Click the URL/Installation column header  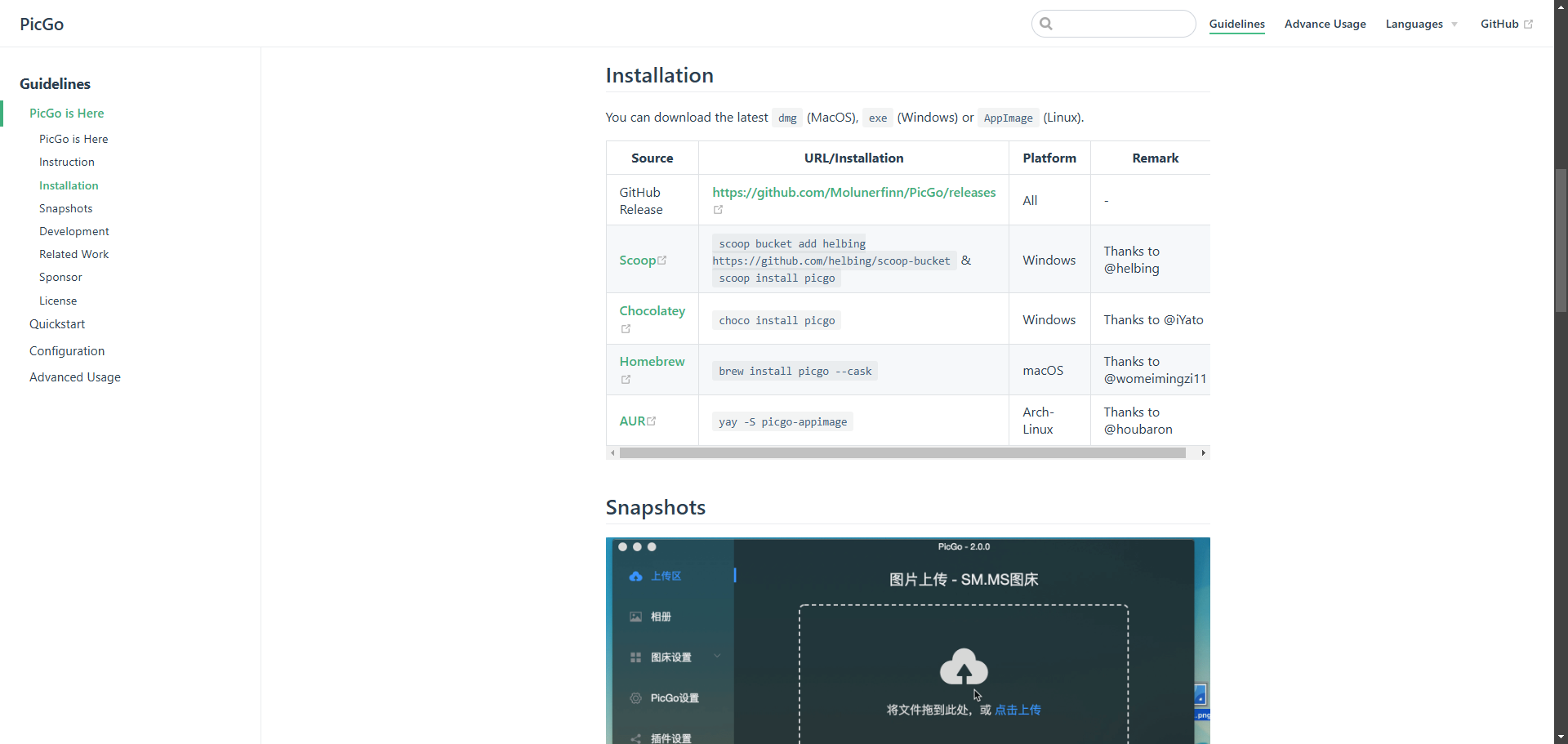click(853, 158)
